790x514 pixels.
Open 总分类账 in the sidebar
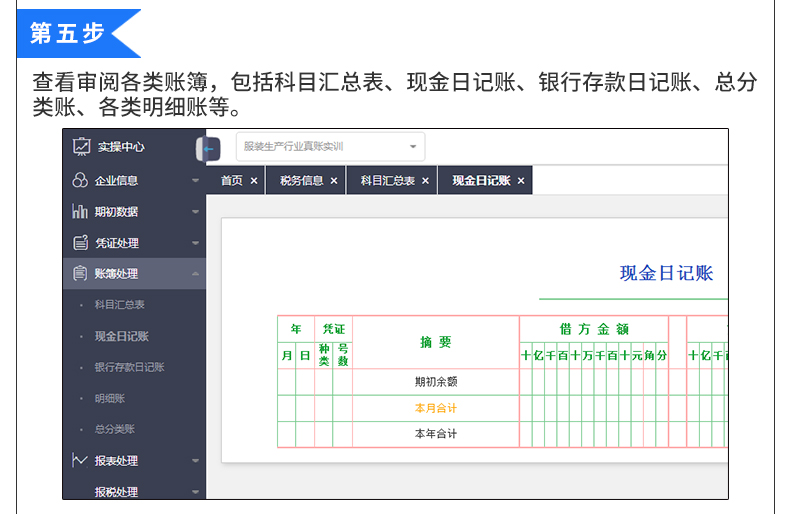pyautogui.click(x=115, y=429)
